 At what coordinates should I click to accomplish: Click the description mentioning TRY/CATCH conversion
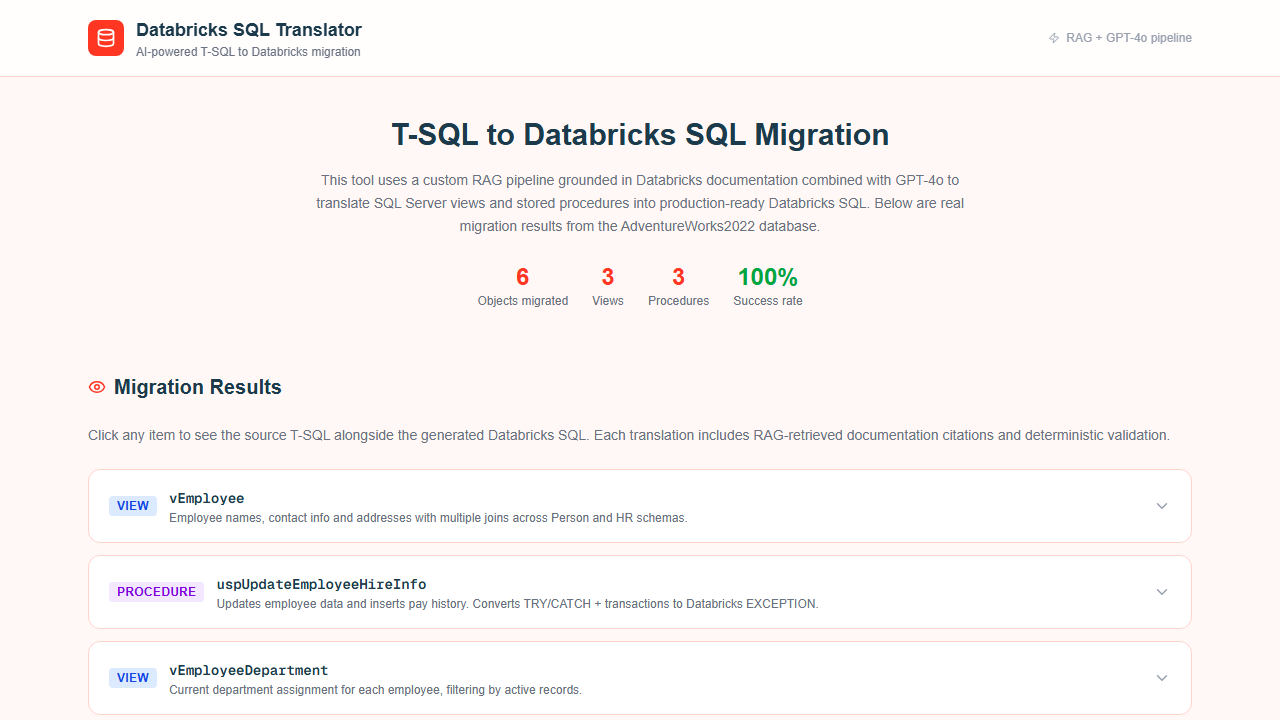pyautogui.click(x=518, y=604)
